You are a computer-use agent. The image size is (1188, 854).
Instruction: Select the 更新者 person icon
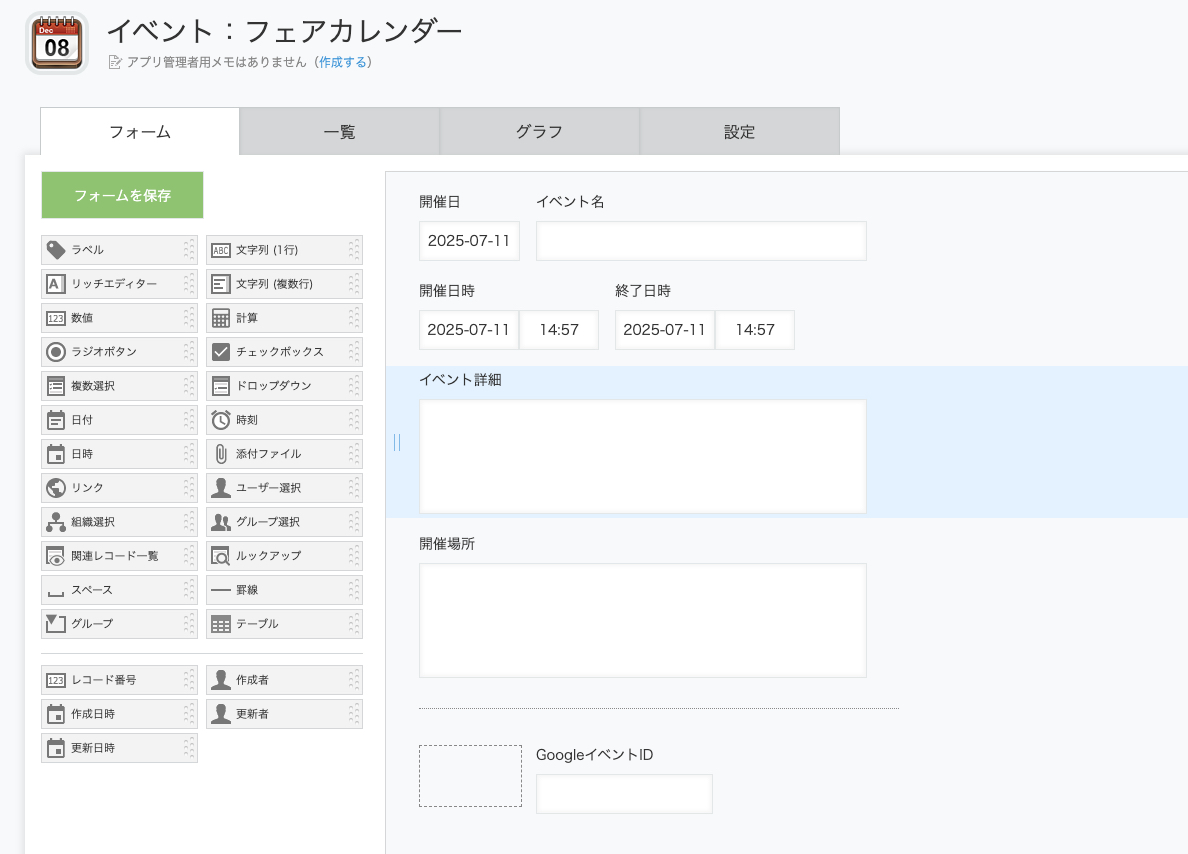[220, 714]
